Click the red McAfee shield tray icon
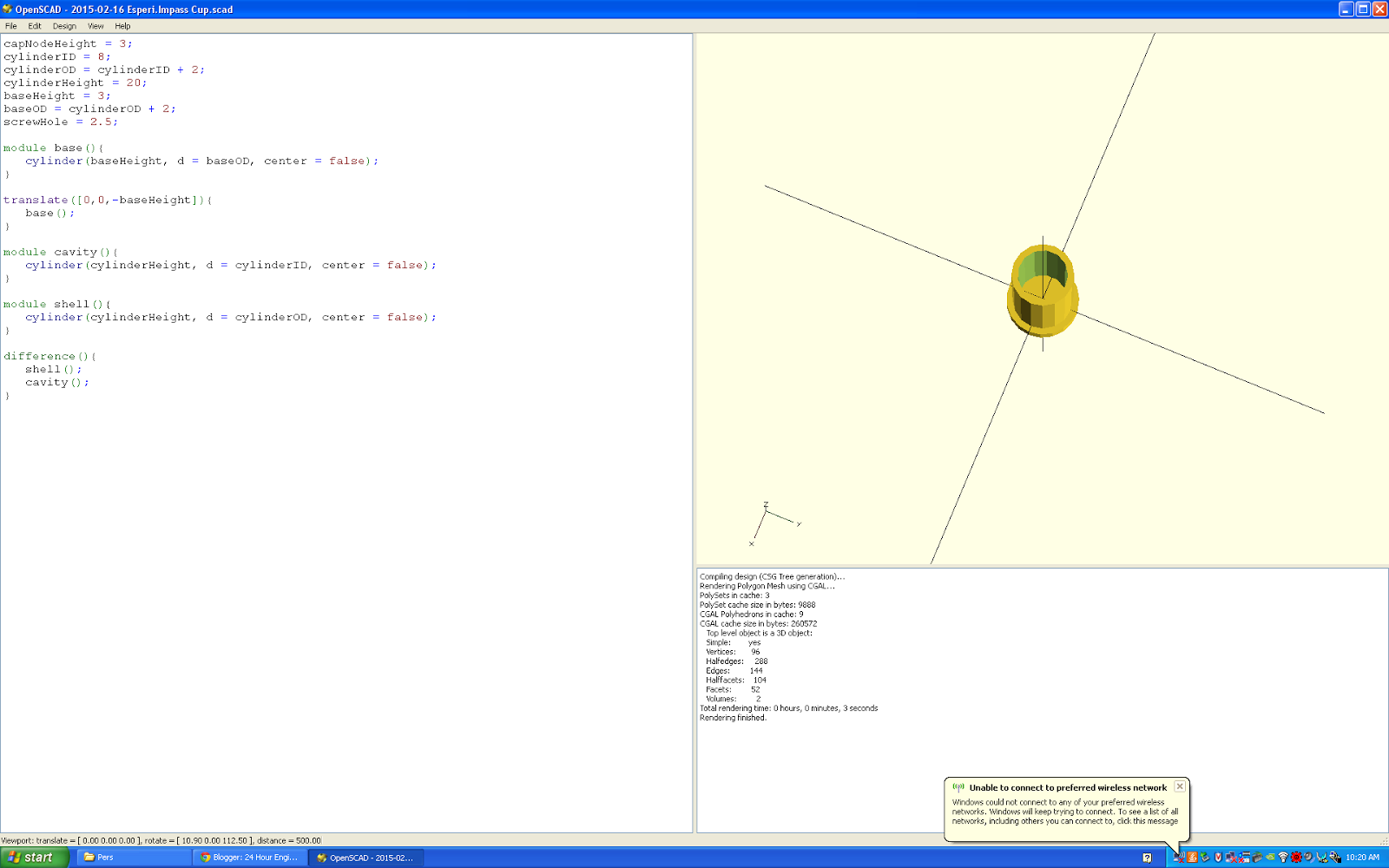Viewport: 1389px width, 868px height. [x=1218, y=858]
